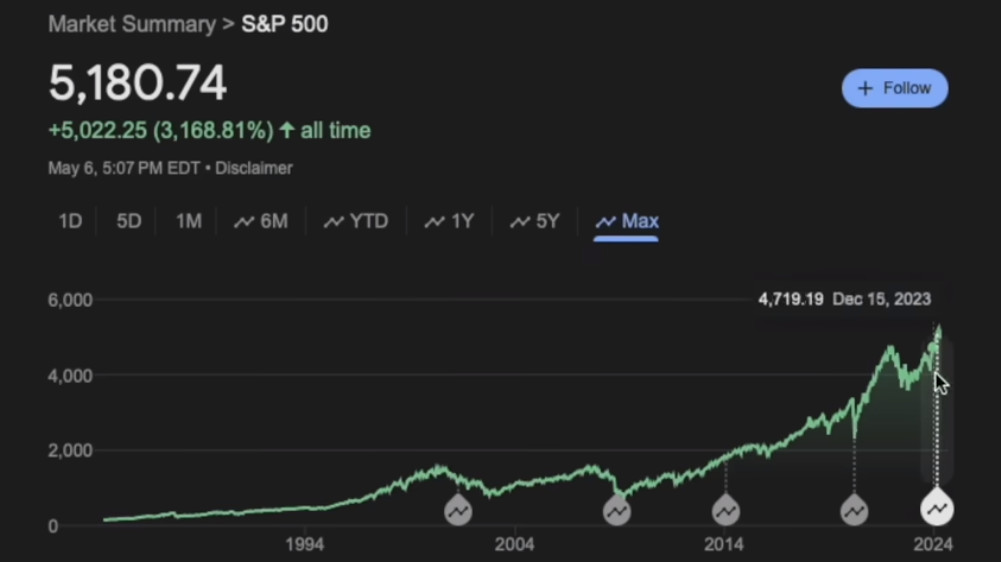Click the news marker icon near 2020
This screenshot has width=1001, height=562.
pos(853,511)
